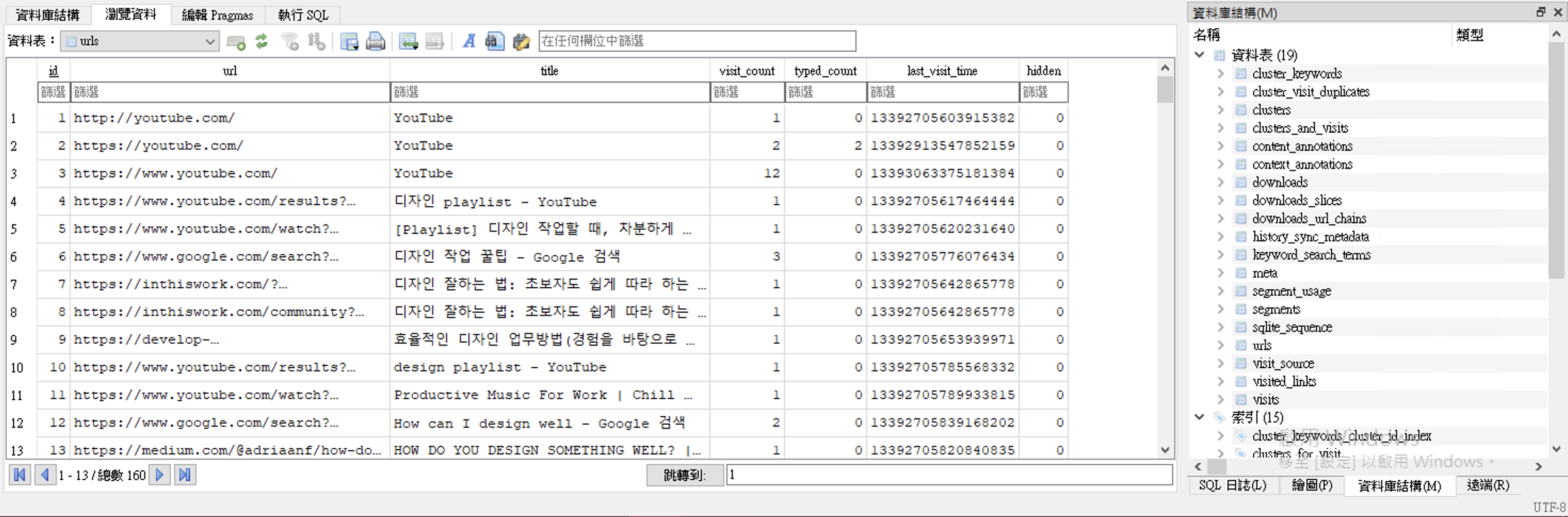
Task: Click the clear all filters funnel icon
Action: click(290, 42)
